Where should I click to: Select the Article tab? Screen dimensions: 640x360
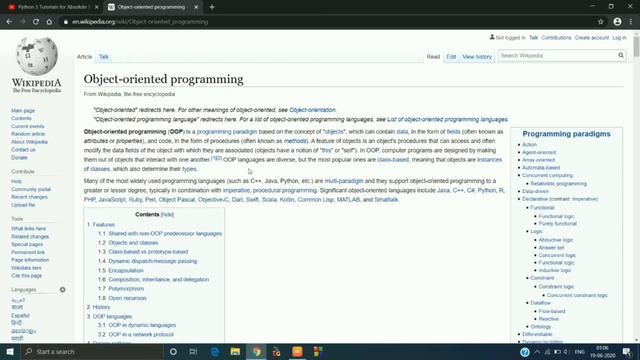pyautogui.click(x=84, y=57)
